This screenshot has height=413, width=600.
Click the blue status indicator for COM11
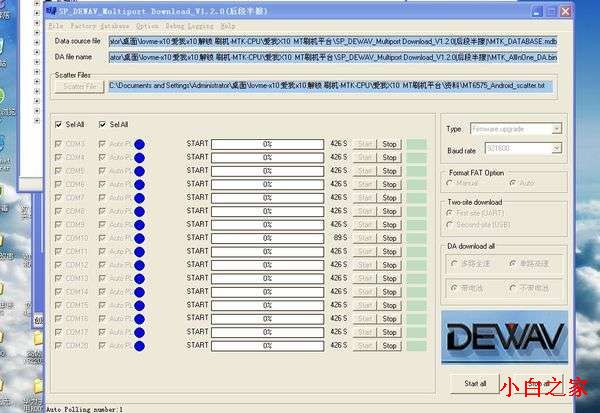coord(139,251)
